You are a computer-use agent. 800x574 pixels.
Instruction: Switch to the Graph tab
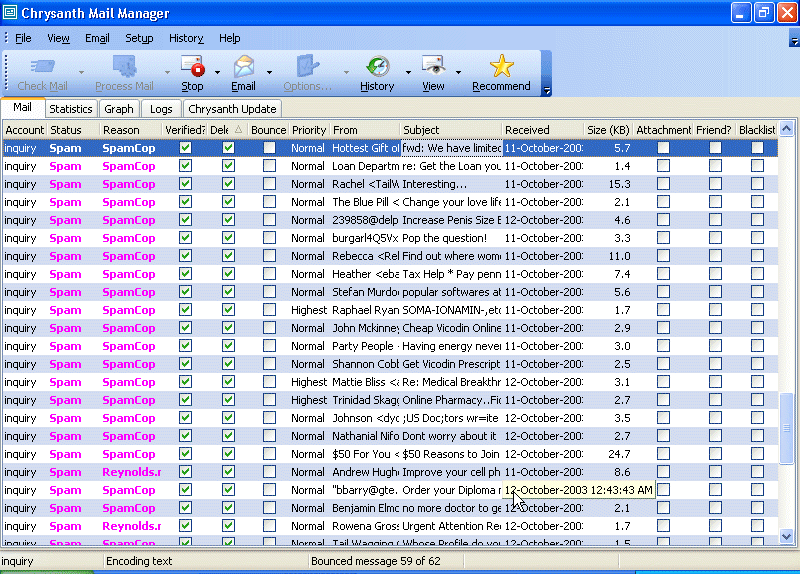119,109
